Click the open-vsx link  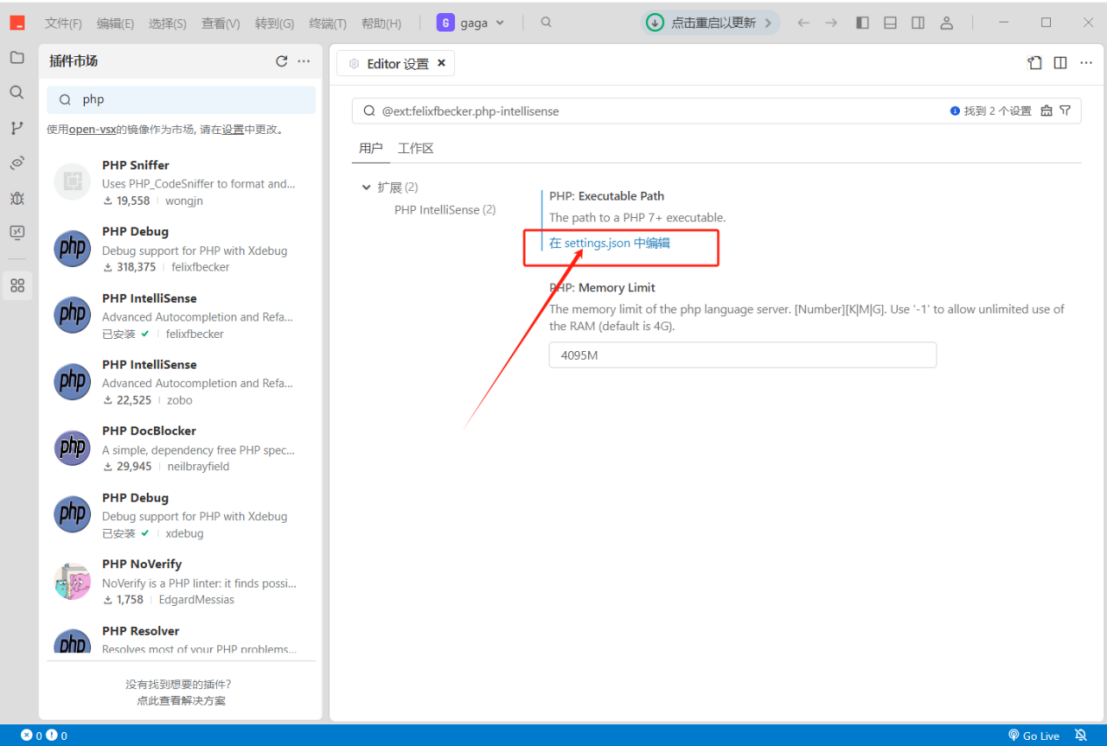[92, 129]
